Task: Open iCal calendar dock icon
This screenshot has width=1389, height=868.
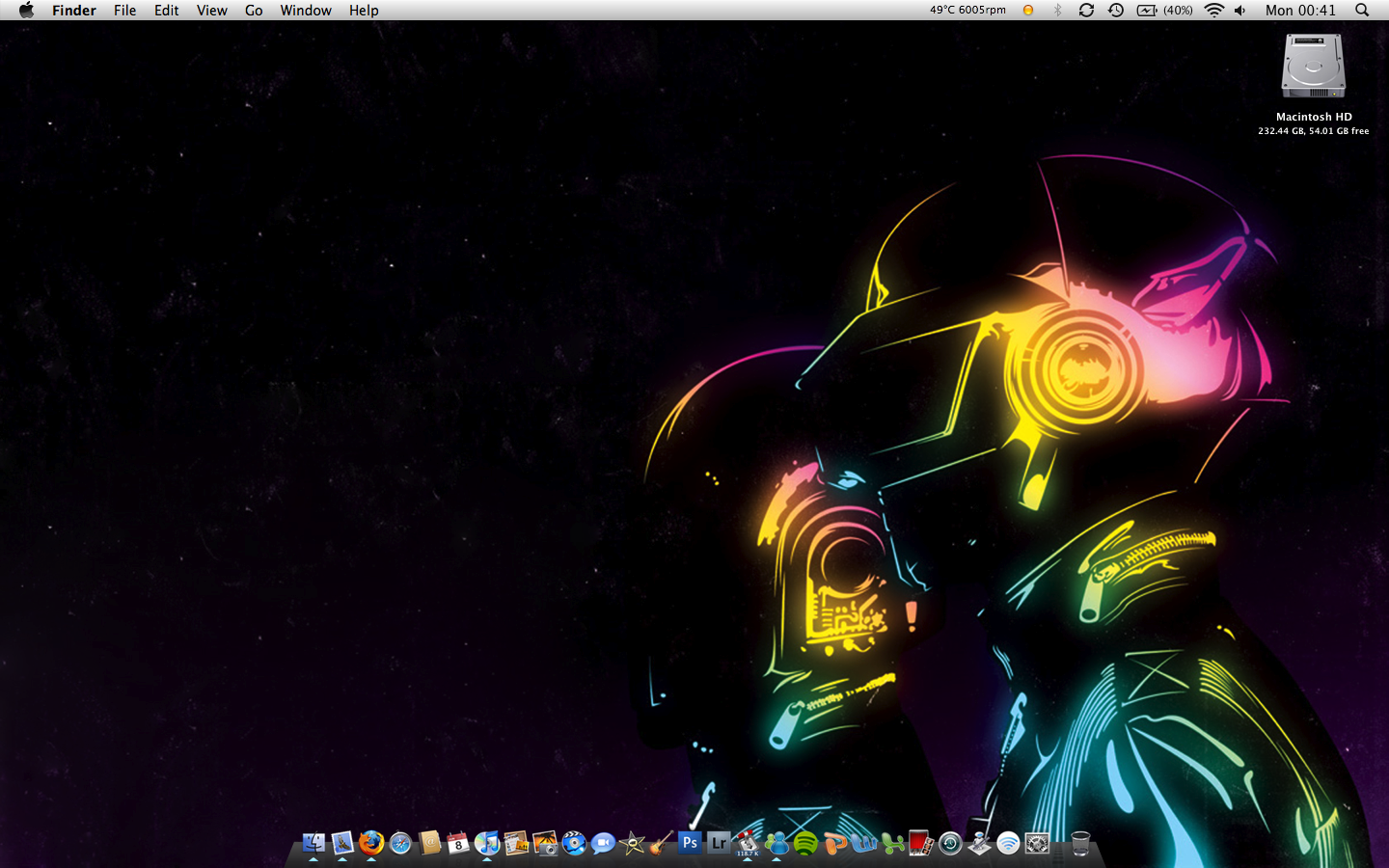Action: [x=458, y=843]
